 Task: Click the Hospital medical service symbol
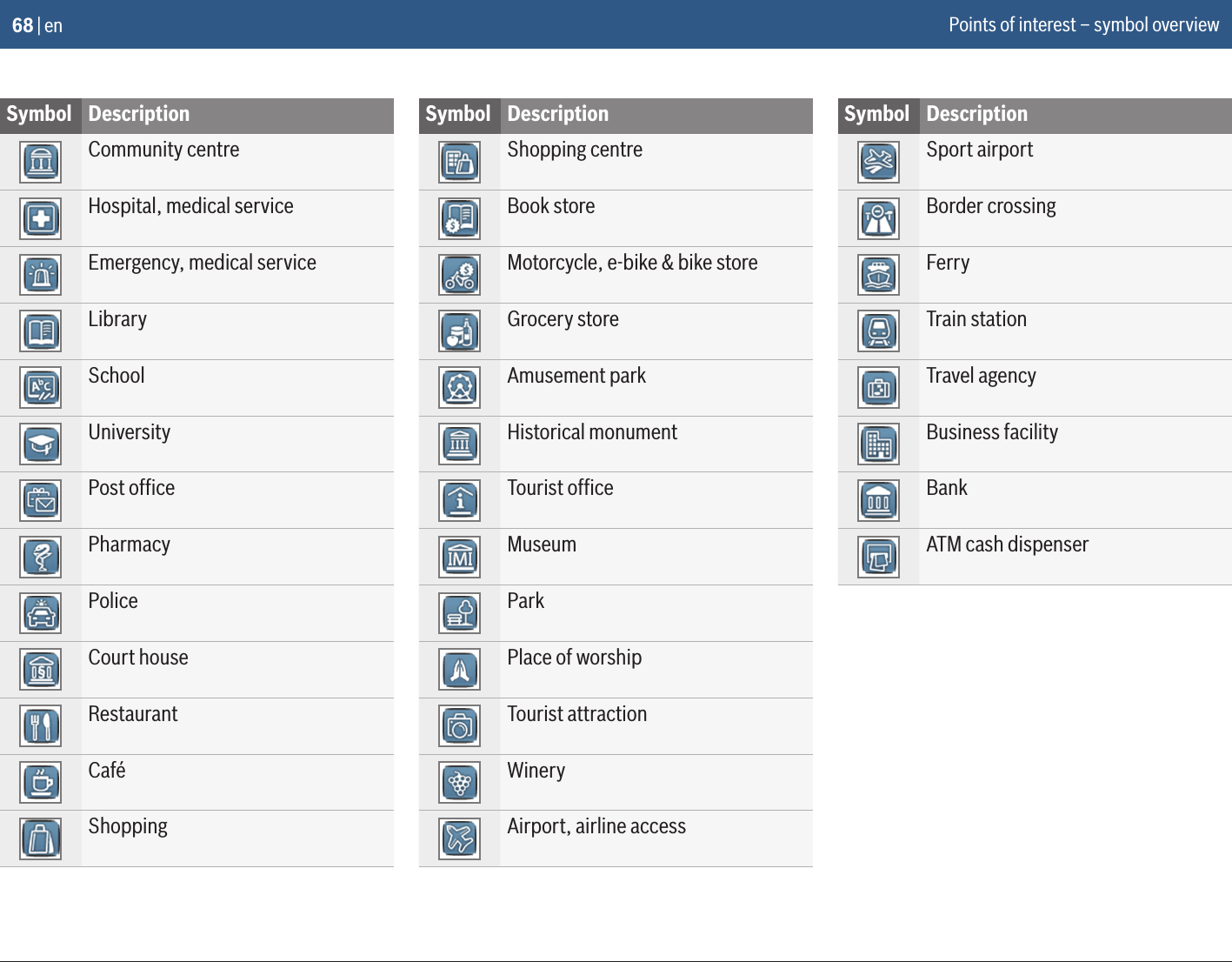(41, 218)
